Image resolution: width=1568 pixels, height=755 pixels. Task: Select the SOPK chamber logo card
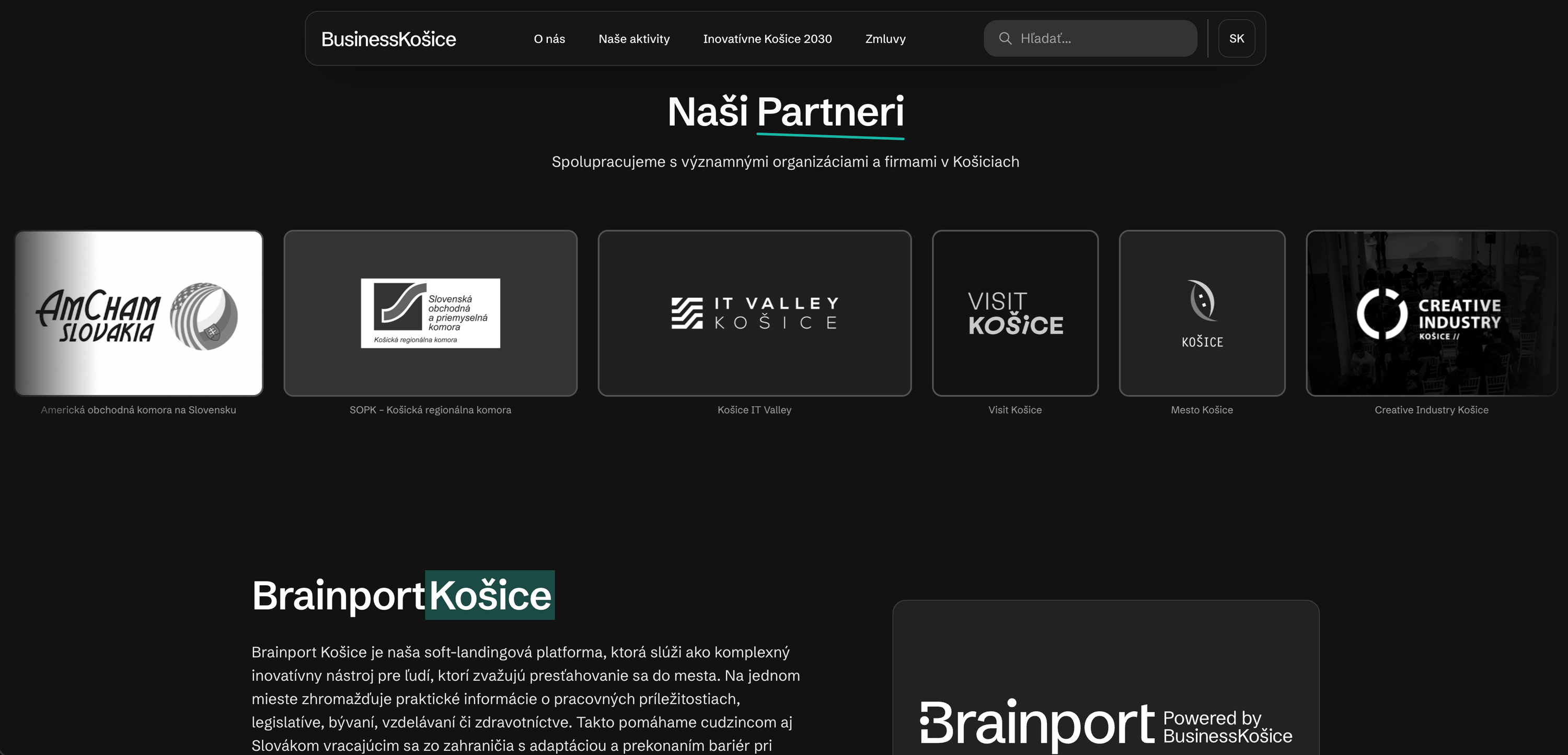coord(430,313)
